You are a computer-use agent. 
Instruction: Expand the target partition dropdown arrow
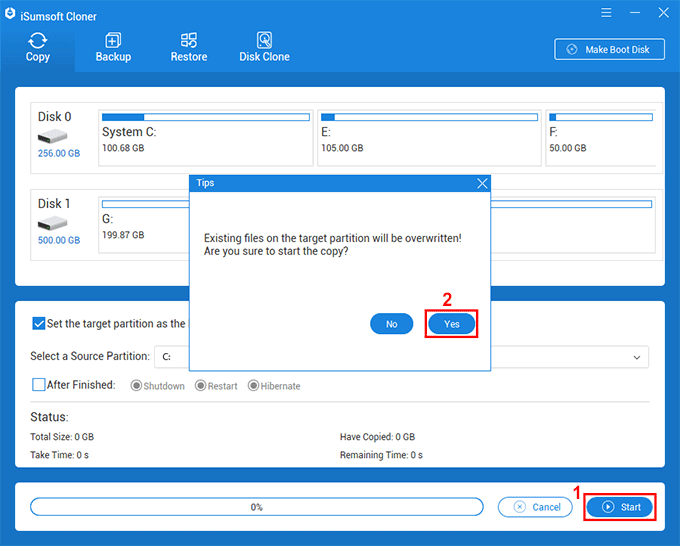click(637, 357)
